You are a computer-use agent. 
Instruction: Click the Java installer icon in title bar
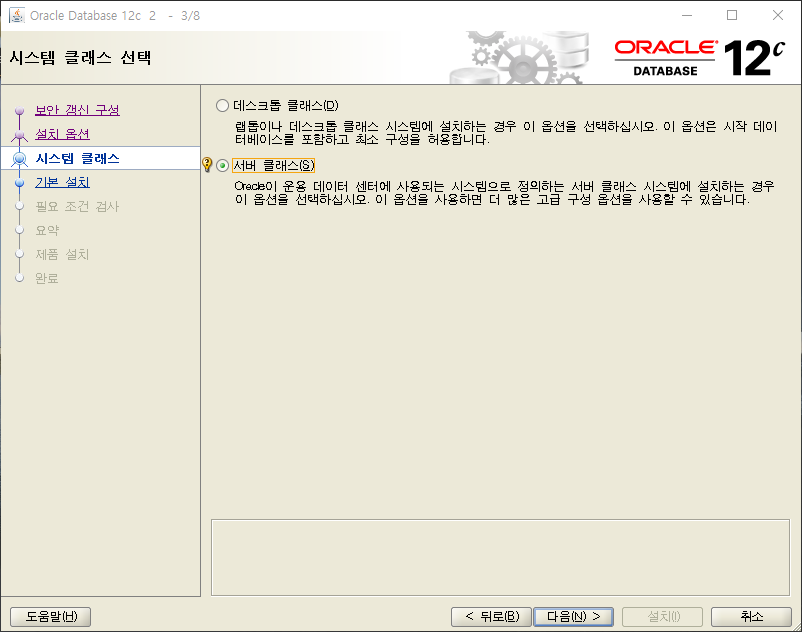click(x=17, y=15)
